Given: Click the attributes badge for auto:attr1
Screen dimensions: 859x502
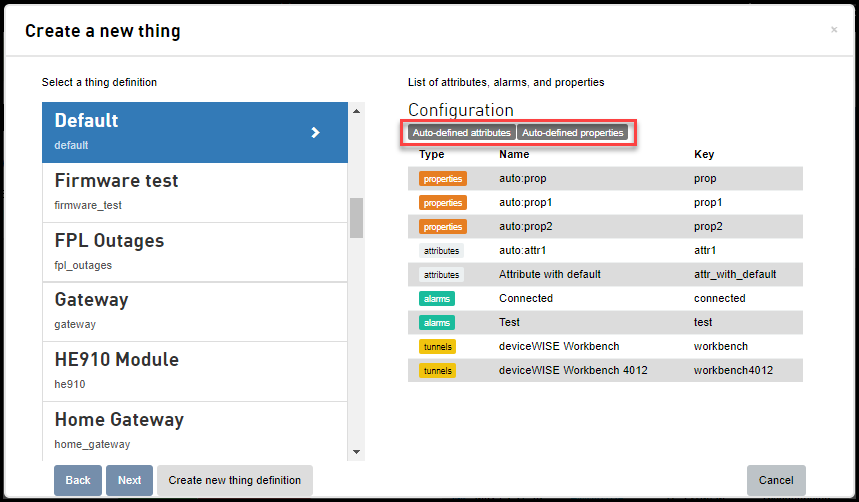Looking at the screenshot, I should click(x=441, y=250).
